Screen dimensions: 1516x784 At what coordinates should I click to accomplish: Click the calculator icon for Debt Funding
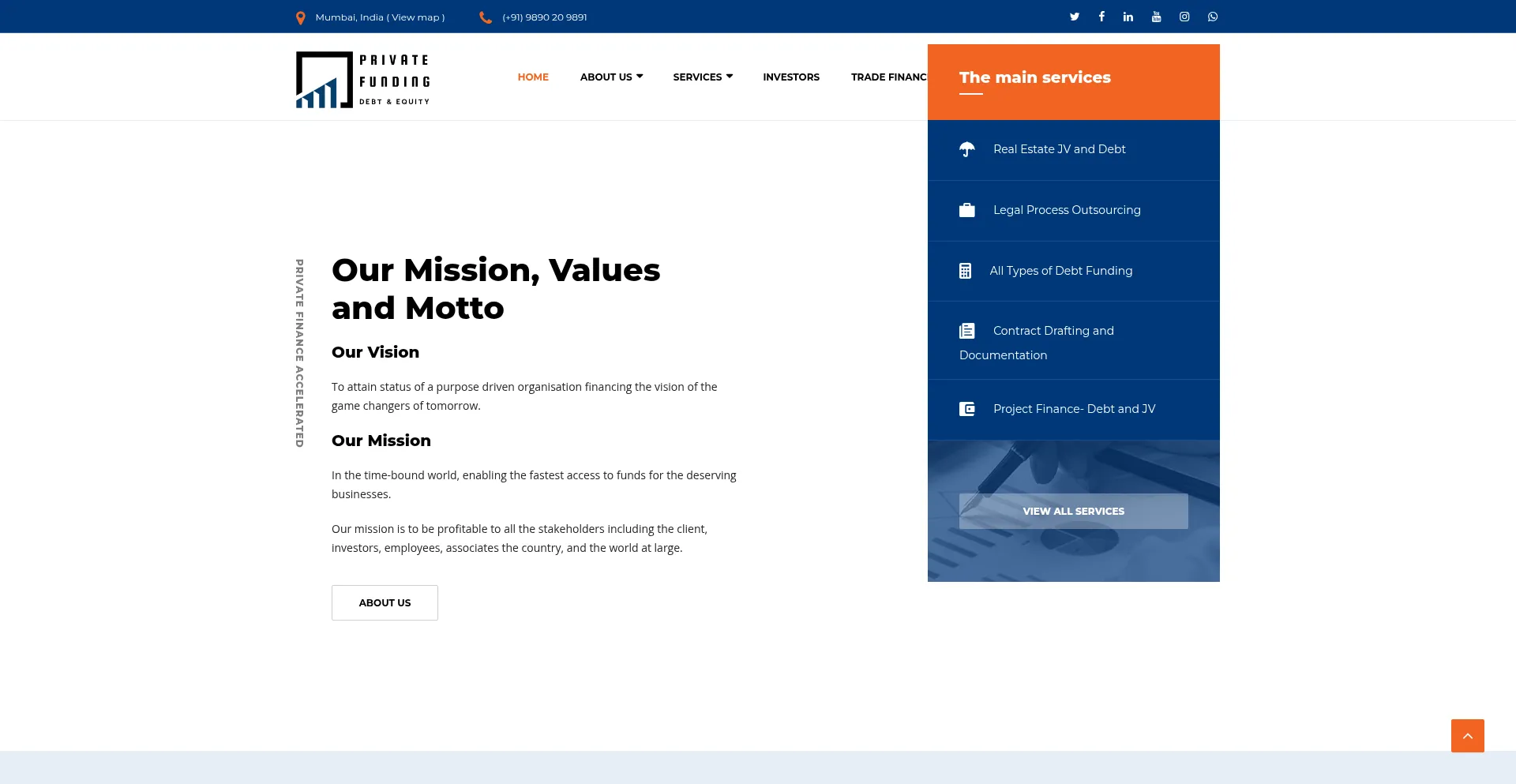[965, 270]
